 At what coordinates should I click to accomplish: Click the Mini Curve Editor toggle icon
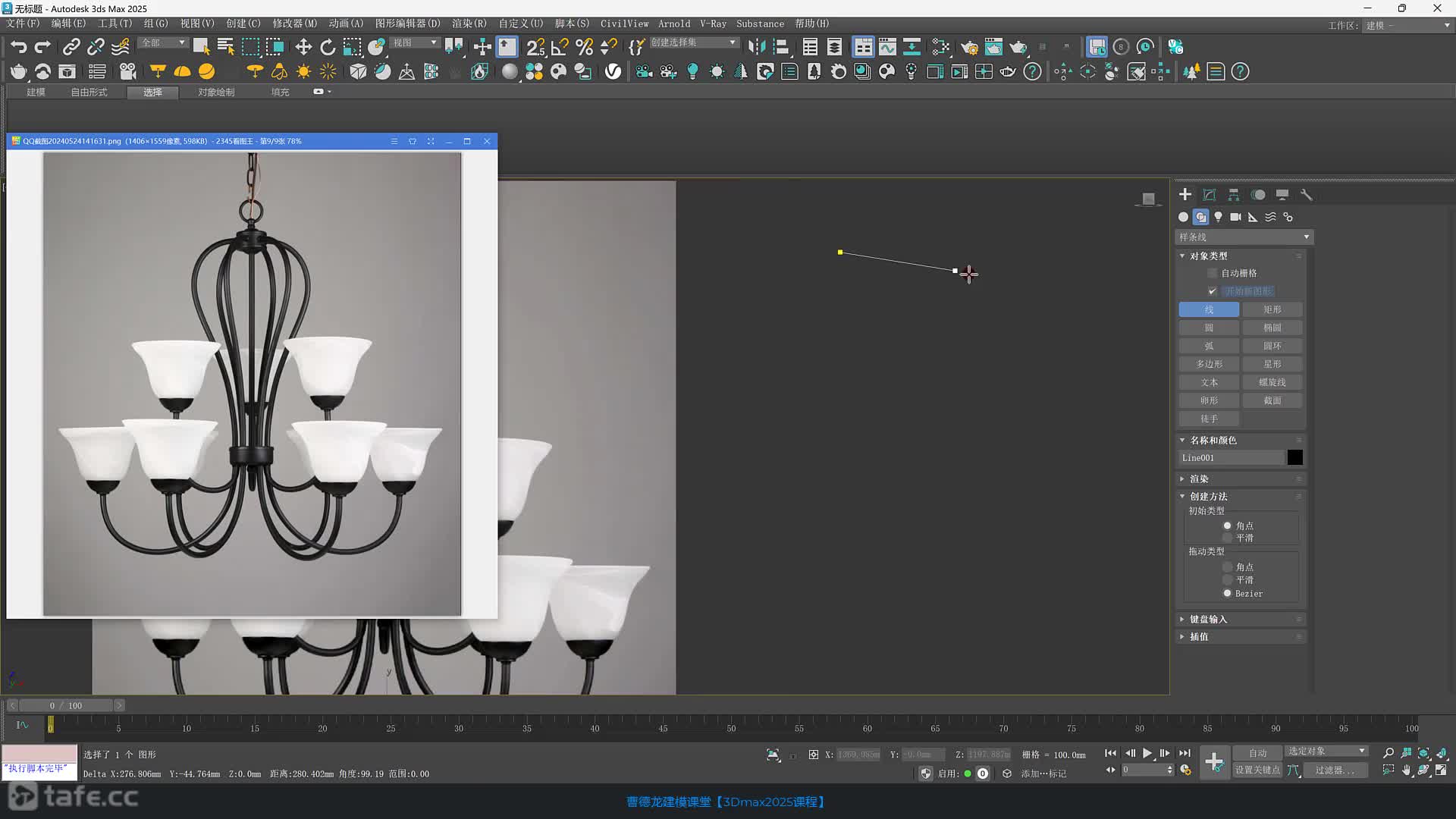[x=22, y=726]
